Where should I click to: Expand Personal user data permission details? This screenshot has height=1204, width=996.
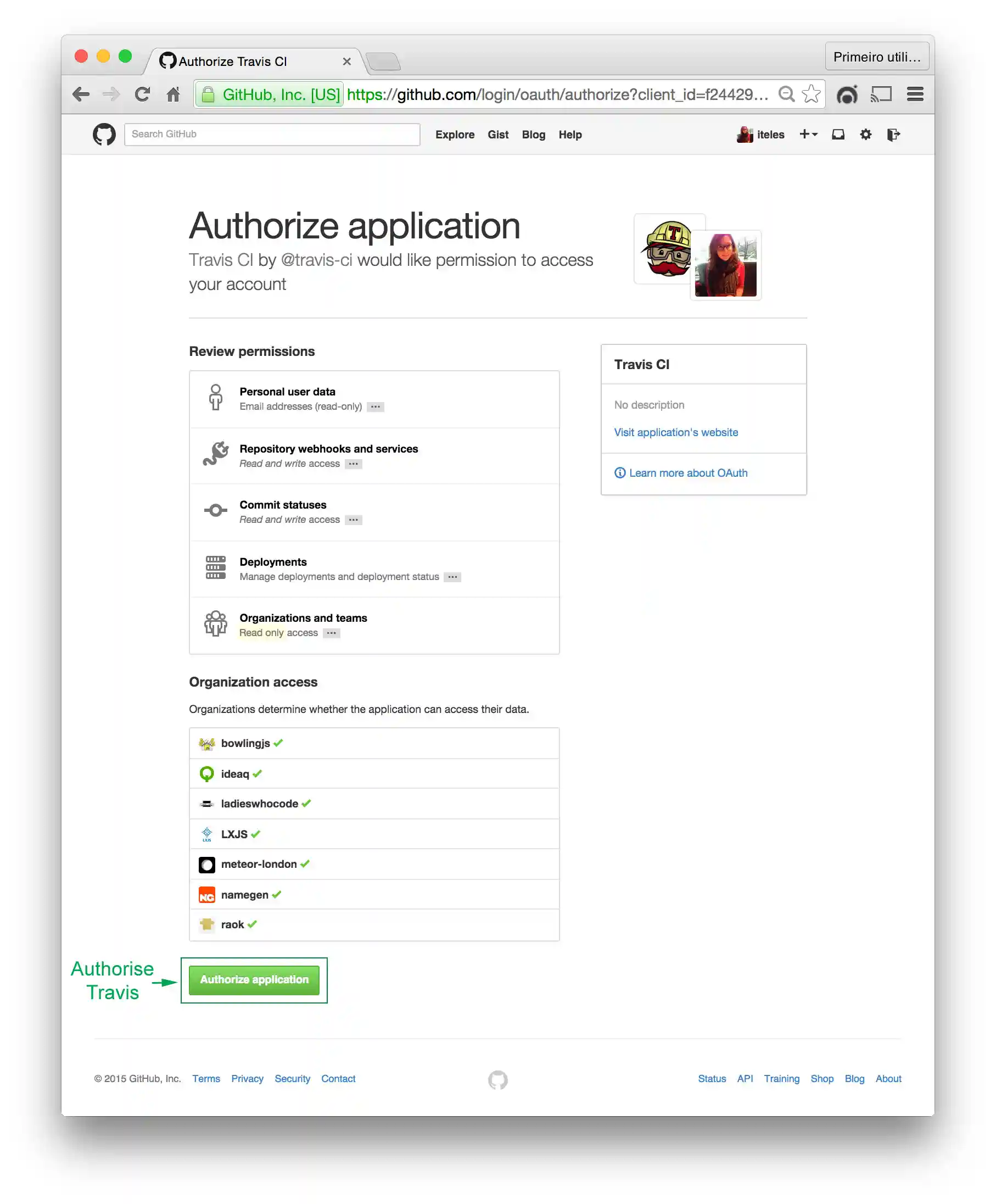click(376, 406)
